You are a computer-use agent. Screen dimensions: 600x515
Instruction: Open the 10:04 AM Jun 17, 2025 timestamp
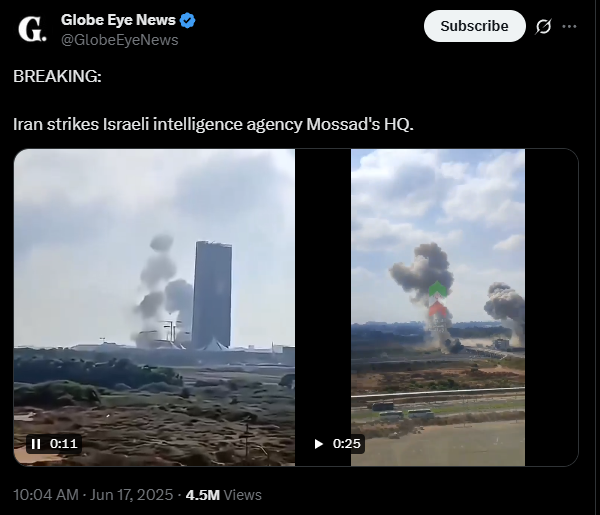pos(93,495)
